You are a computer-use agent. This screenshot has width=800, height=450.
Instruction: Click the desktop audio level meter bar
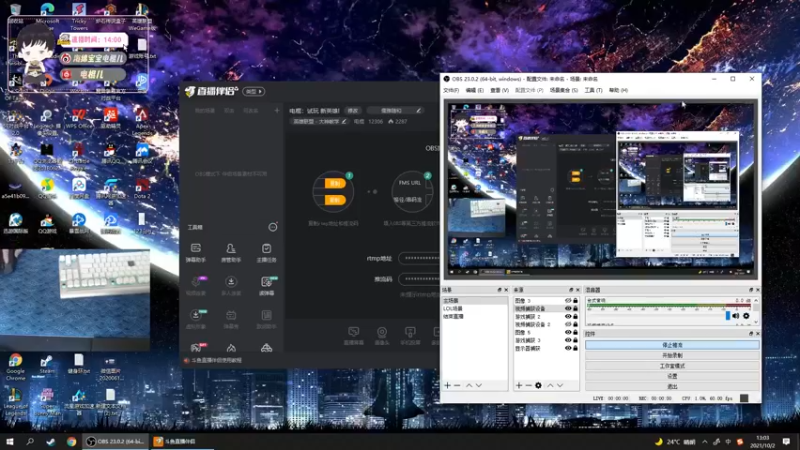tap(669, 306)
